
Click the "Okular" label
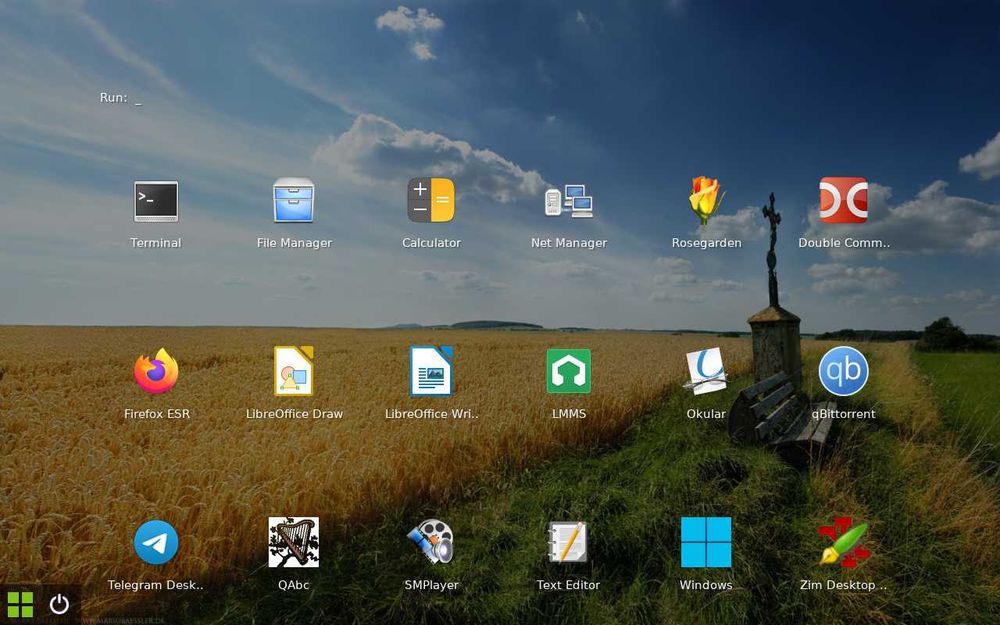706,414
